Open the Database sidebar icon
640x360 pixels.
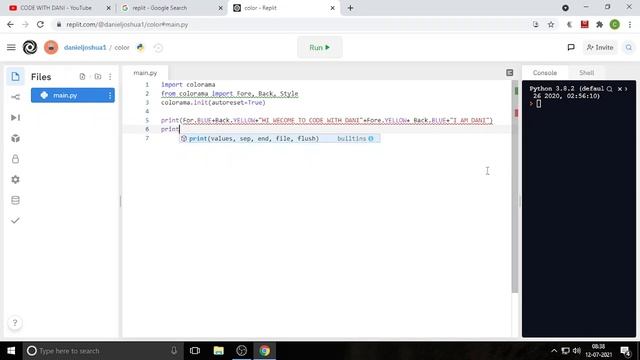15,200
